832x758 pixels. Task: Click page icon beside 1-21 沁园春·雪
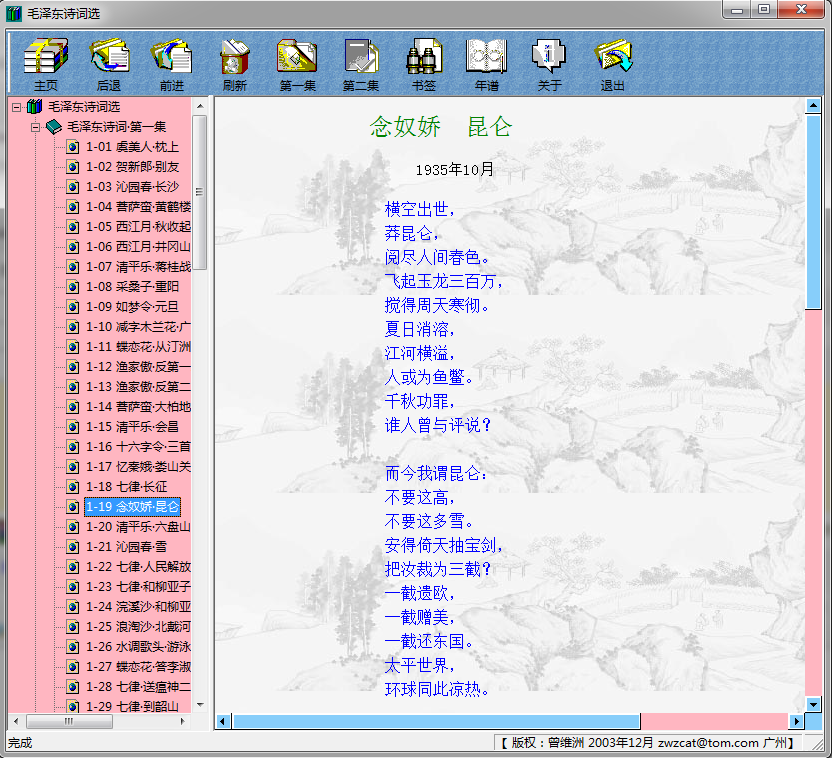tap(73, 547)
